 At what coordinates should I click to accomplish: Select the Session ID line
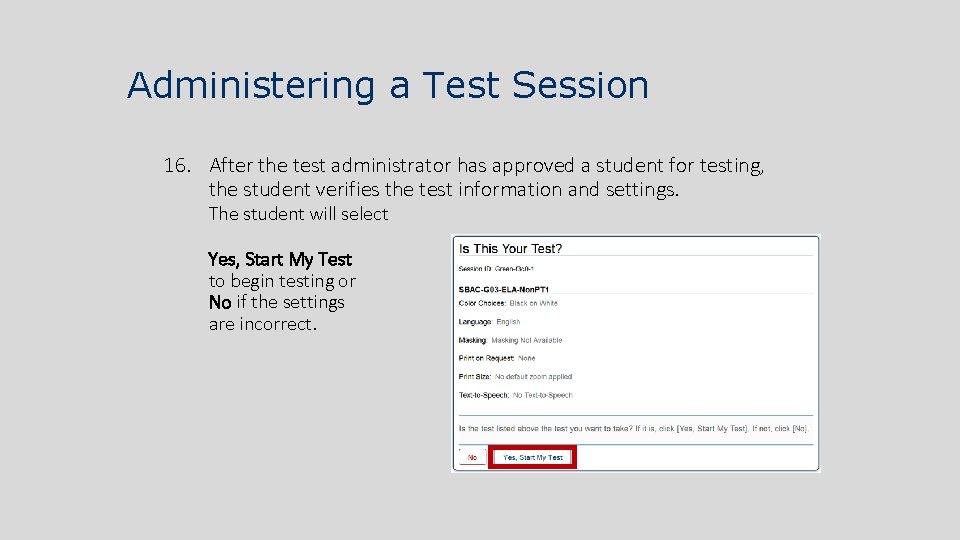coord(496,269)
